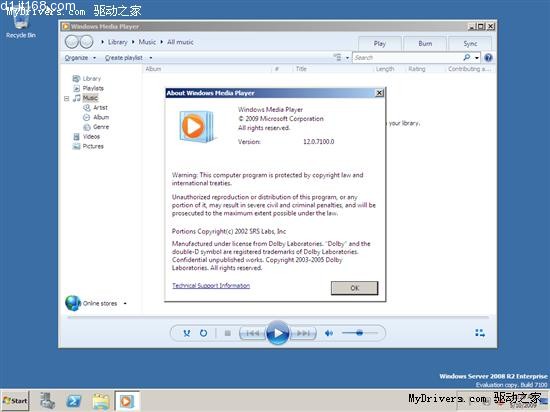Open the Play tab

tap(380, 44)
